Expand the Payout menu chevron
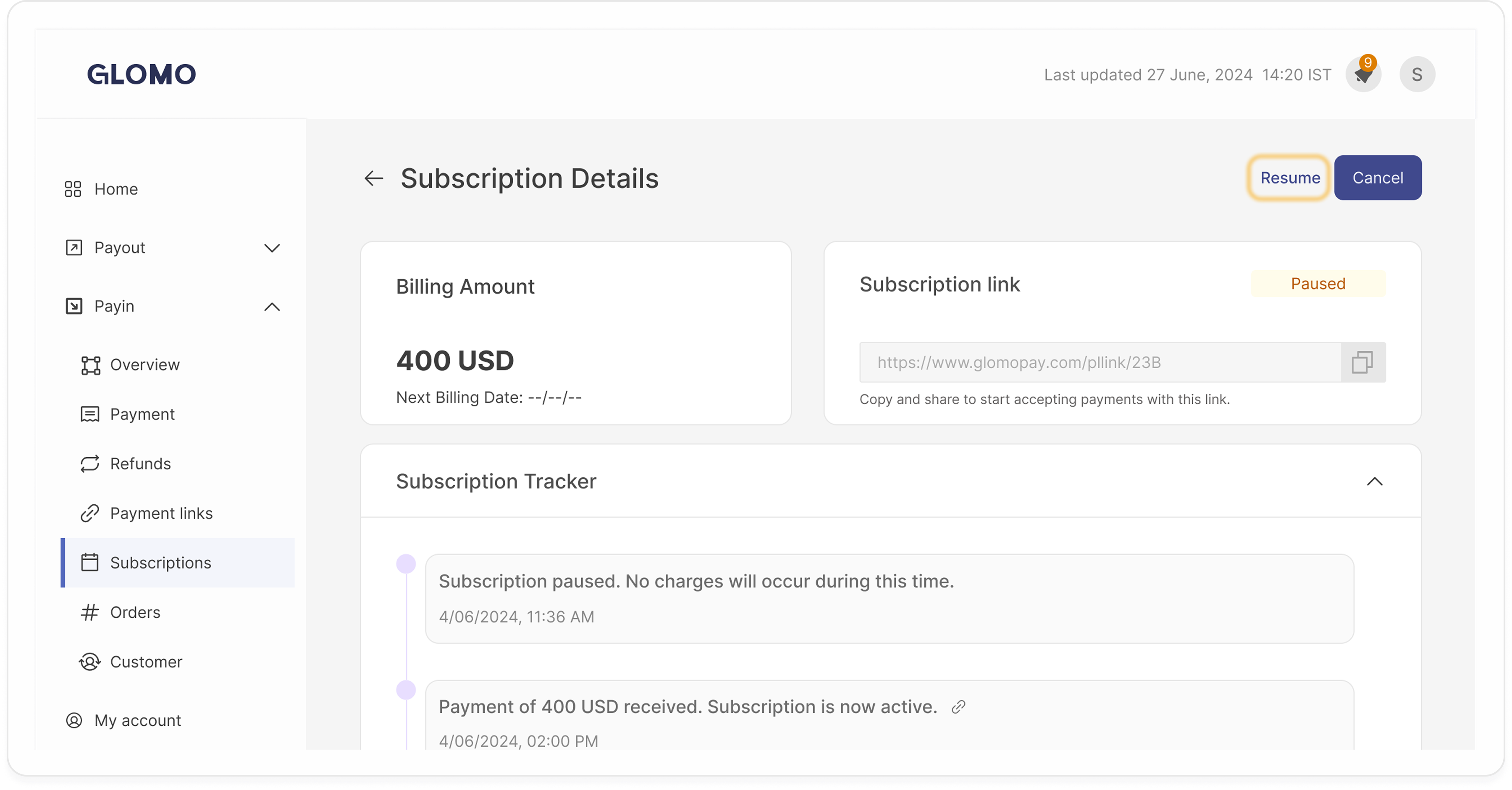The width and height of the screenshot is (1512, 790). point(272,248)
